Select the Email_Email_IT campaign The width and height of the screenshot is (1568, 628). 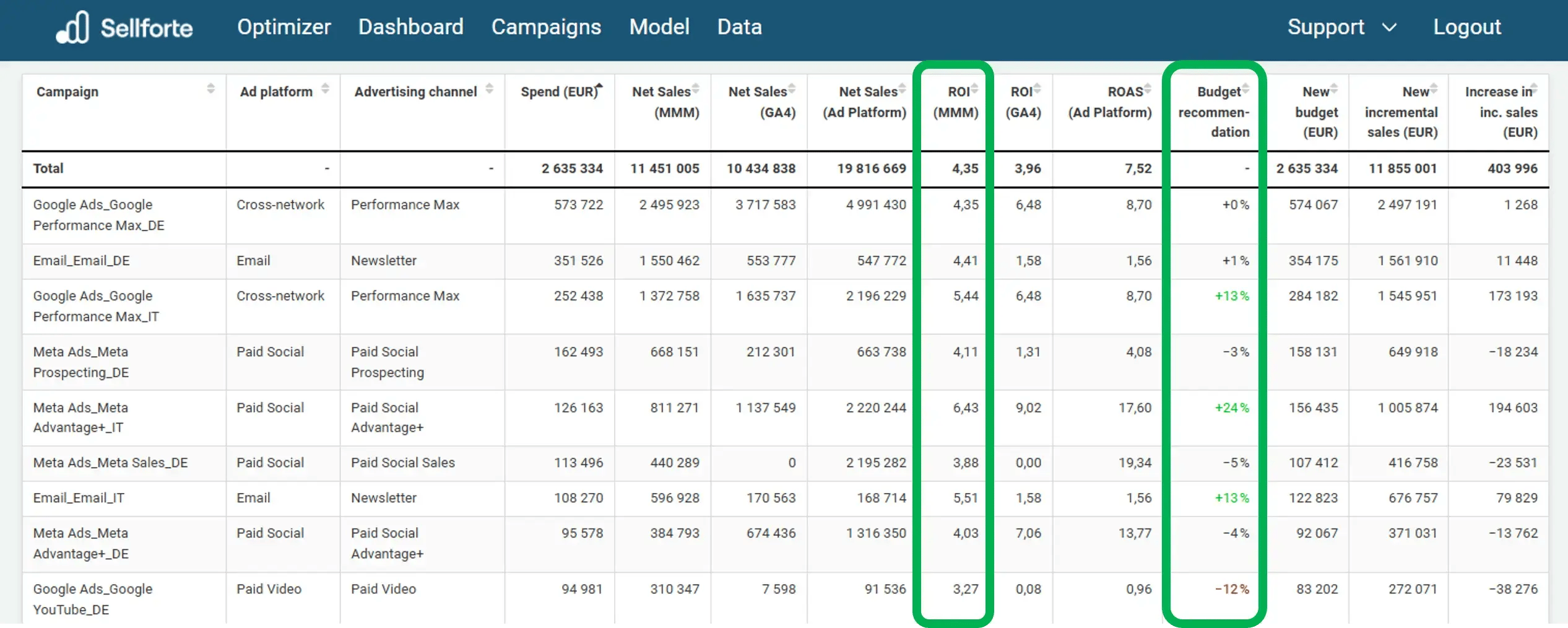pyautogui.click(x=79, y=498)
